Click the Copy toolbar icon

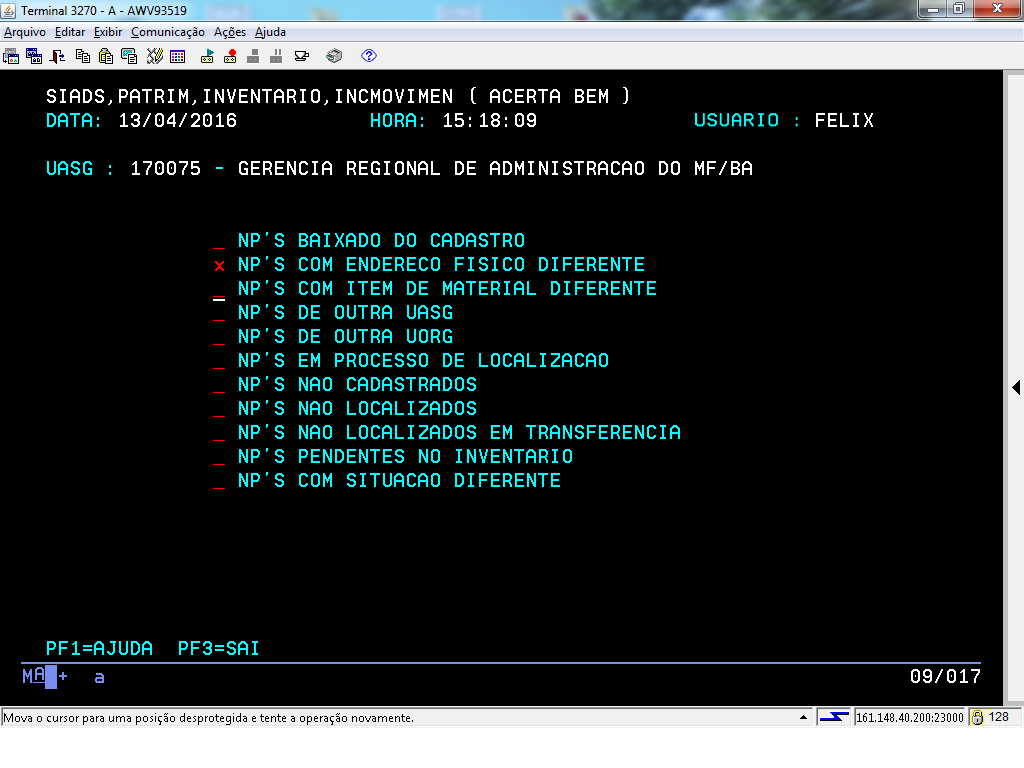coord(83,56)
